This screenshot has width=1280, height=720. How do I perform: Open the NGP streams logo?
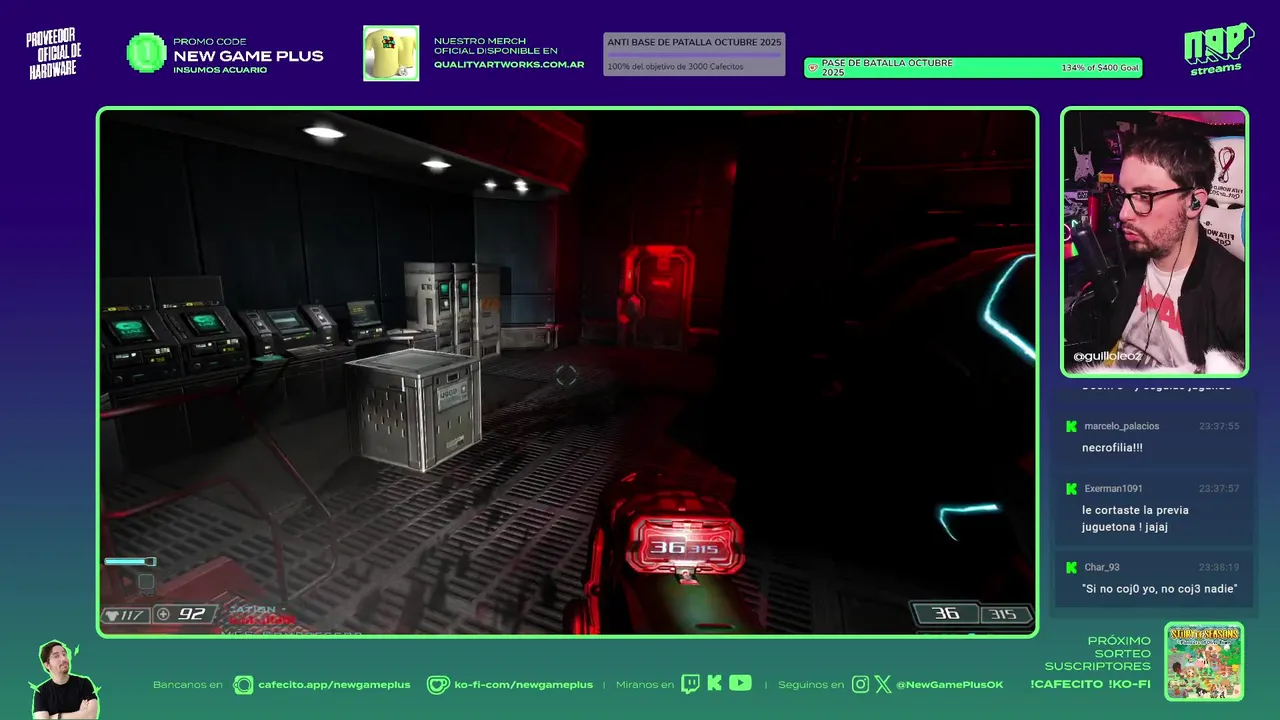[x=1219, y=48]
